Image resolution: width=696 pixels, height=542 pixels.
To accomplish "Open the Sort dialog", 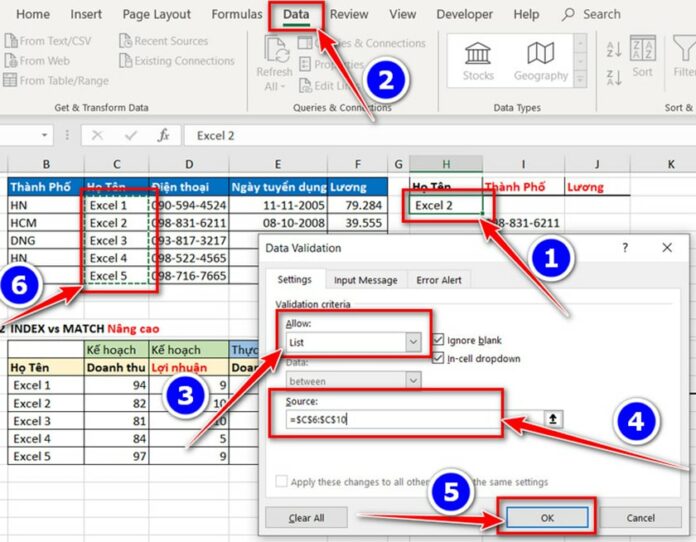I will (x=642, y=57).
